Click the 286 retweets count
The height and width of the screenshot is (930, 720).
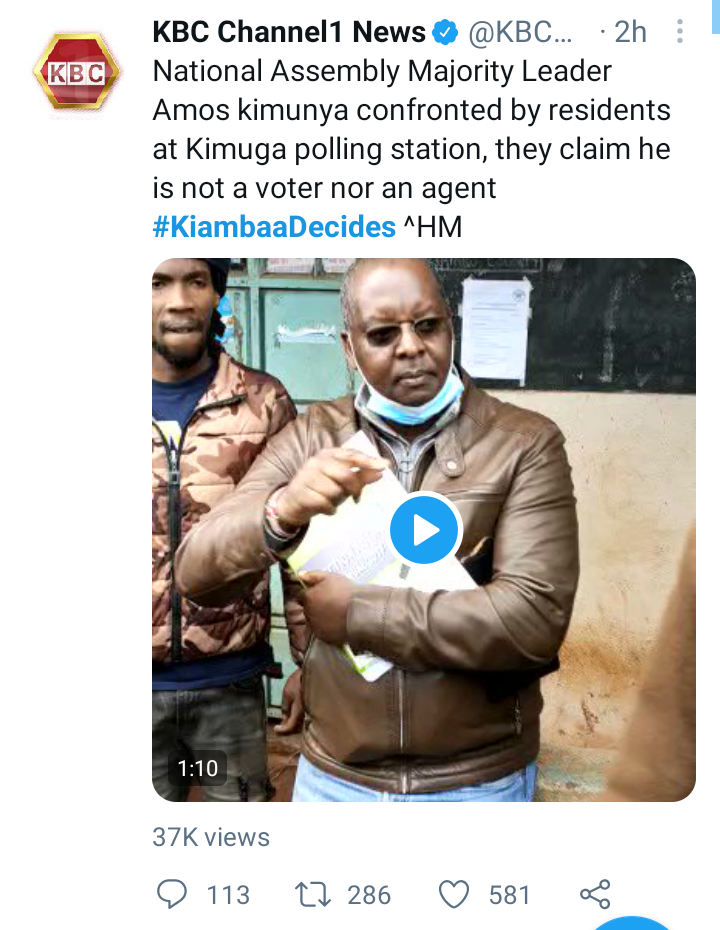click(x=369, y=893)
